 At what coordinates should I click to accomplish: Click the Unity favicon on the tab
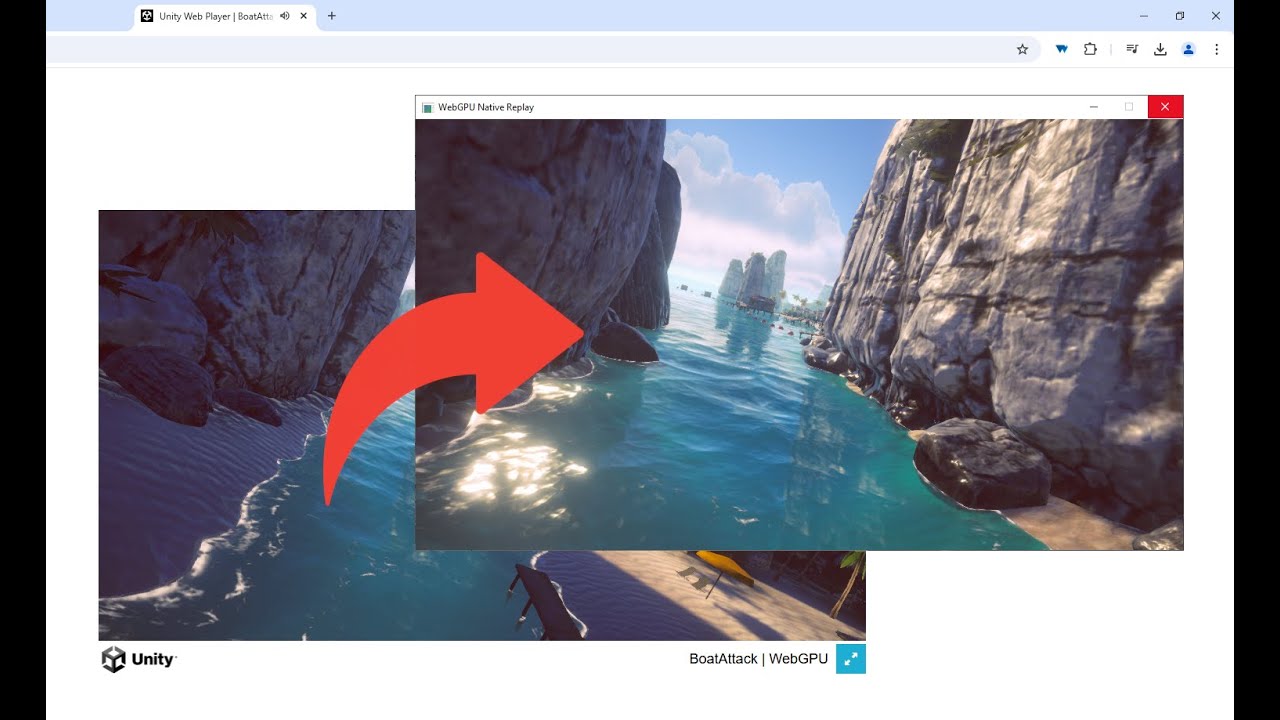[147, 16]
